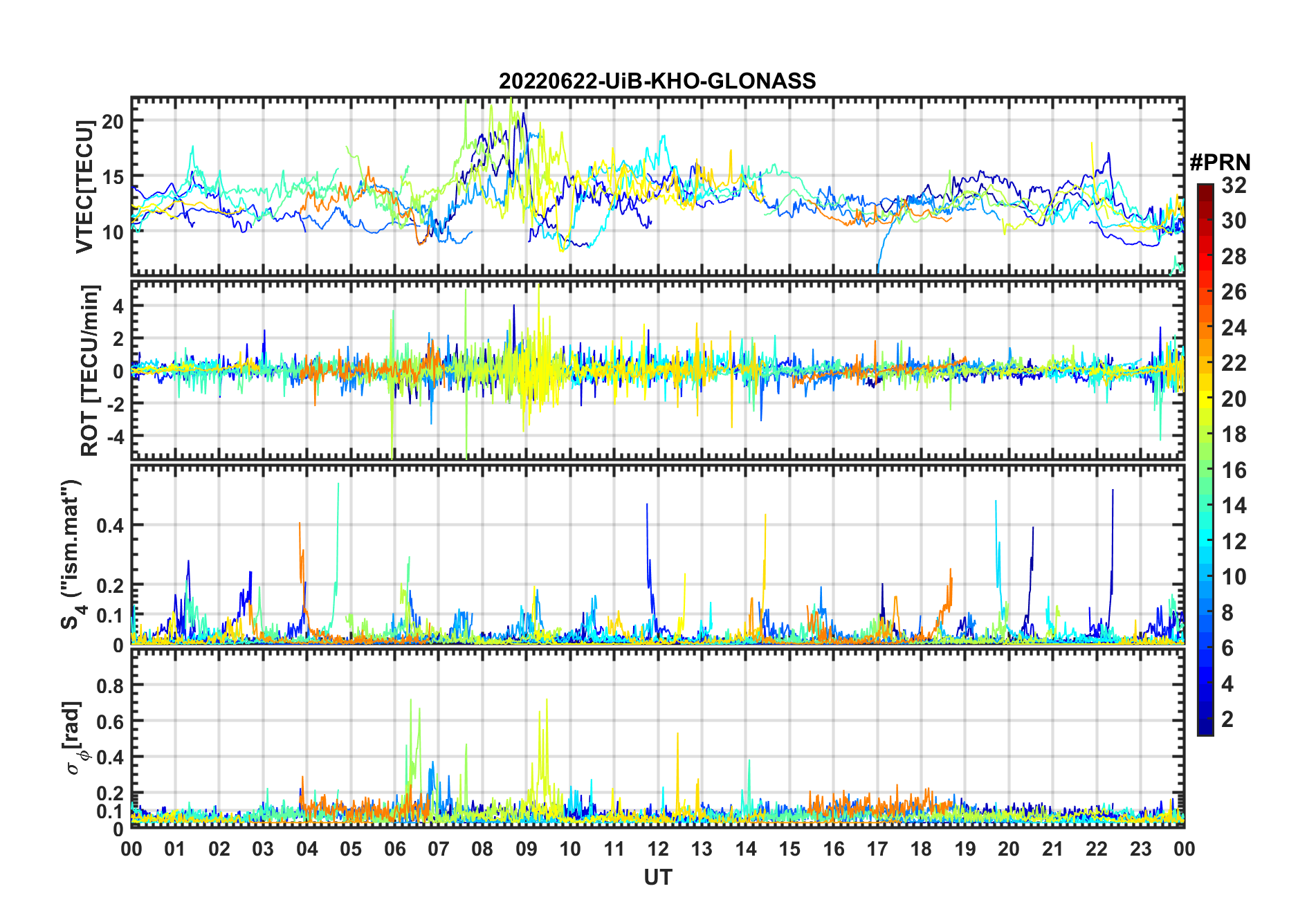Click the x-axis tick label 06
Screen dimensions: 1316x920
click(394, 849)
